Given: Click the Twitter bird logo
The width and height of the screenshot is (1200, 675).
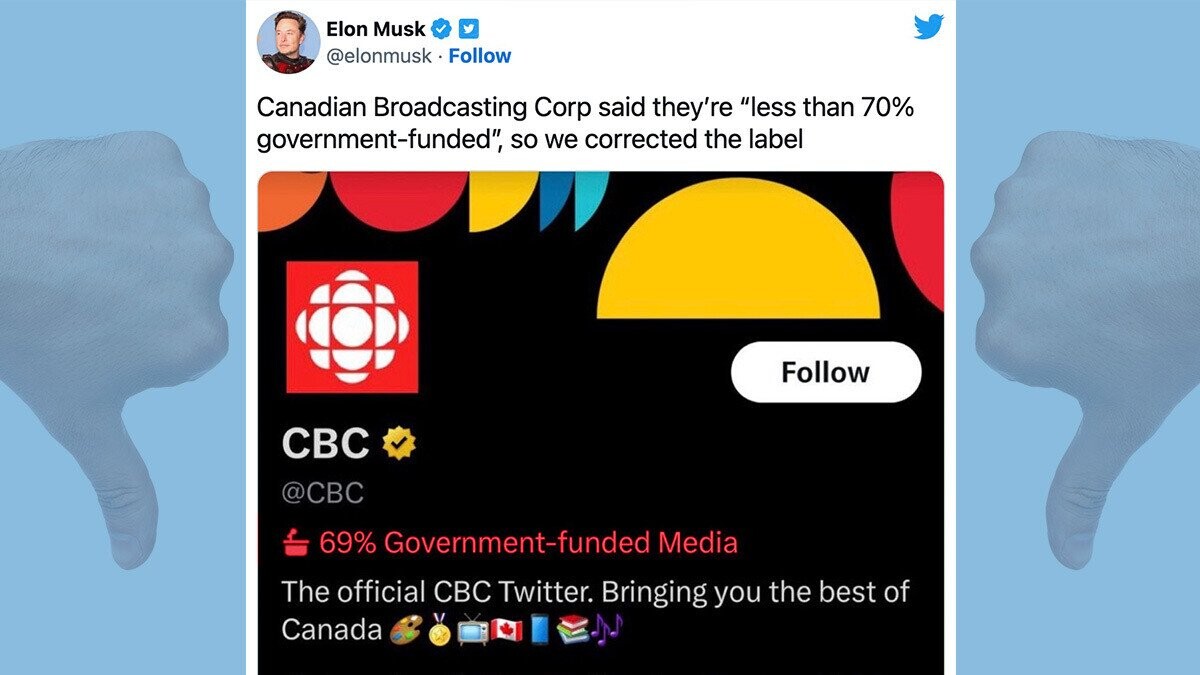Looking at the screenshot, I should [928, 27].
